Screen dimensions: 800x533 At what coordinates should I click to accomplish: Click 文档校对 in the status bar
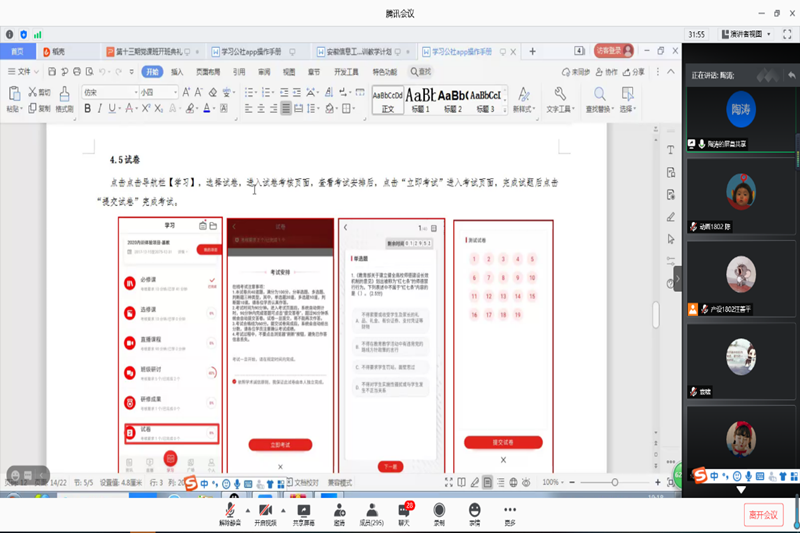pos(303,483)
